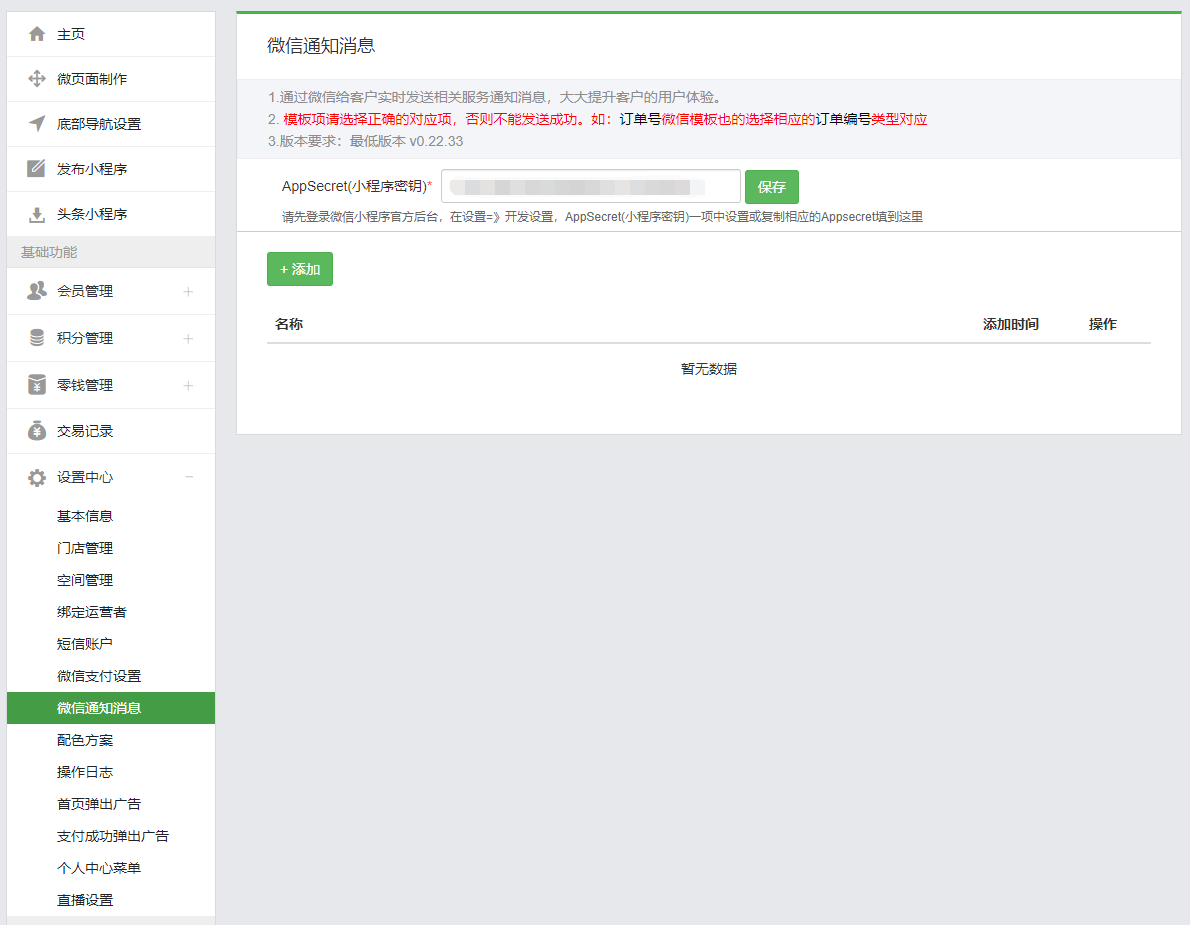Collapse 设置中心 with its minus sign
The width and height of the screenshot is (1190, 925).
[x=189, y=477]
